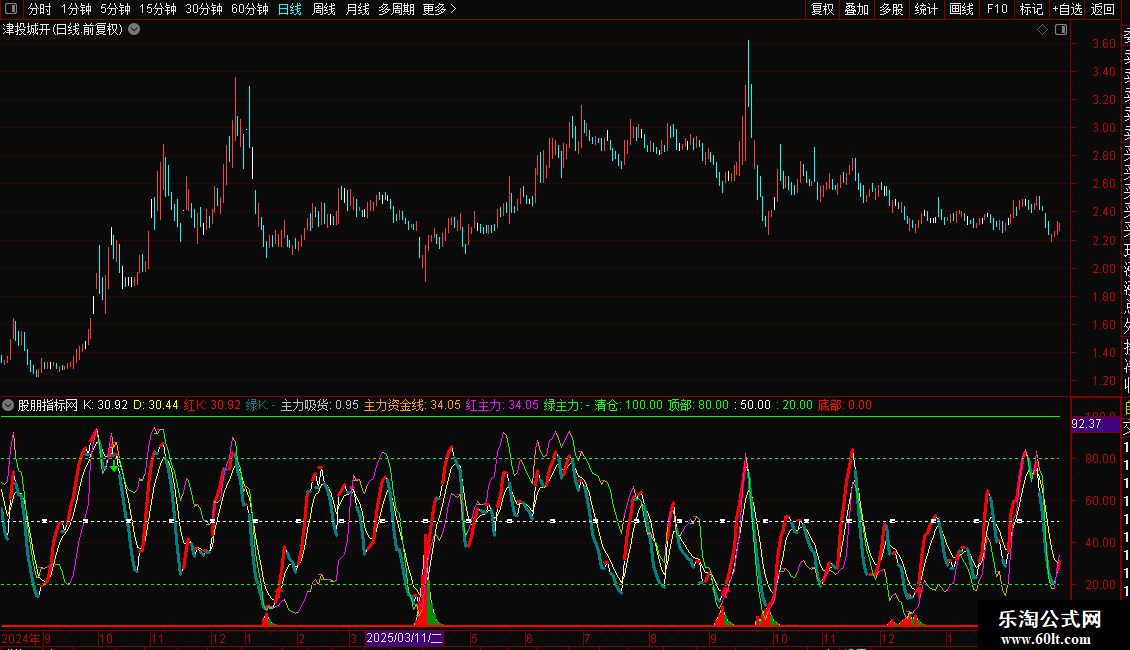The image size is (1130, 650).
Task: Select the 分时 intraday view
Action: click(x=40, y=9)
